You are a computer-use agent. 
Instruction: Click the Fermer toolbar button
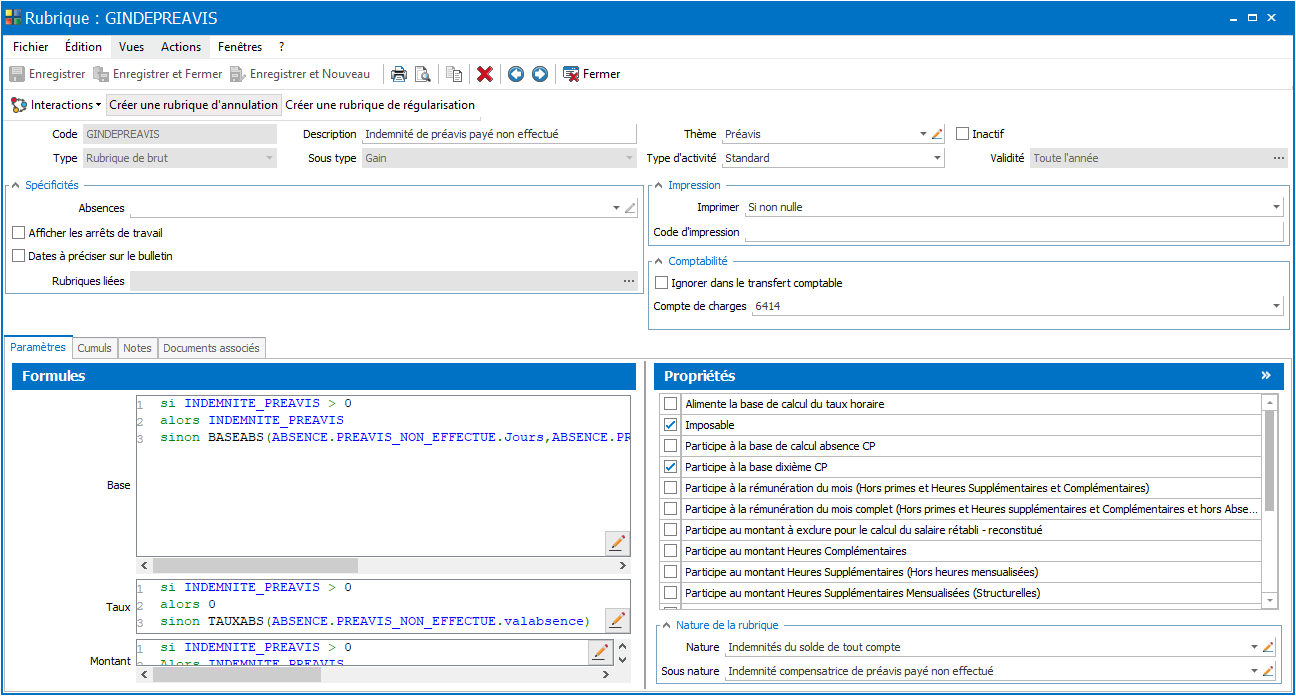592,74
